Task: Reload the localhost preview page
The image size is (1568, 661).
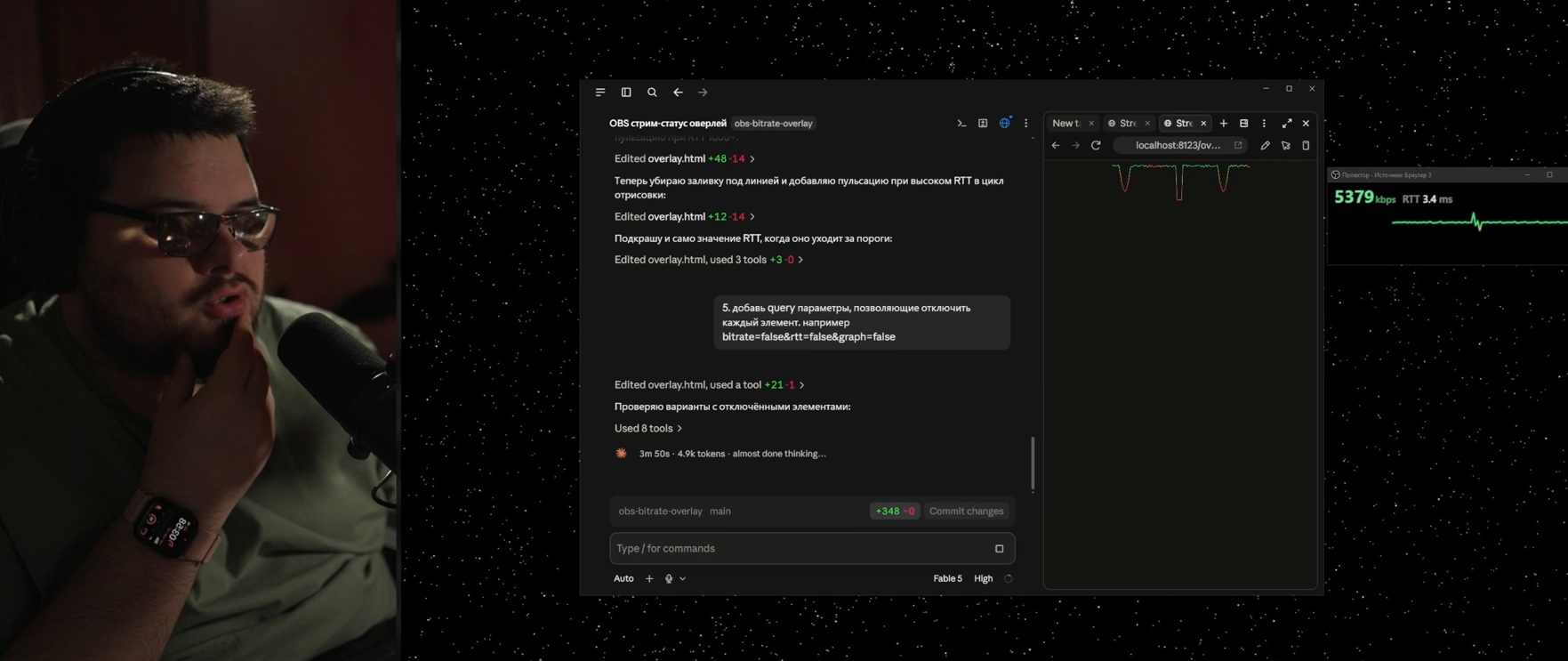Action: [1096, 146]
